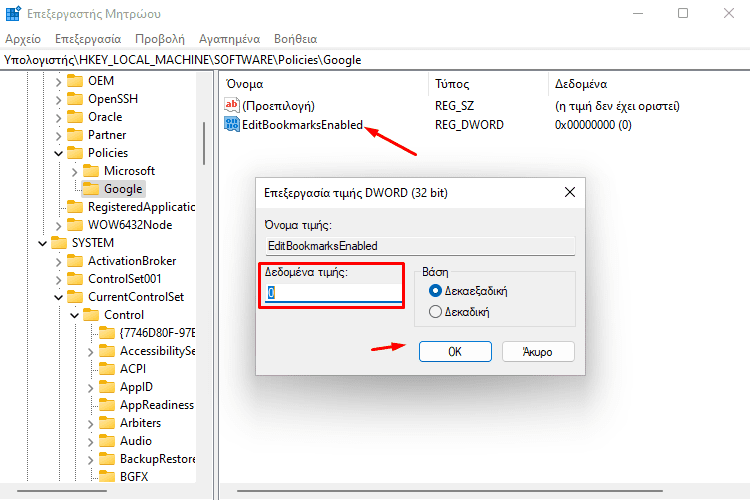Click the tree pane vertical scrollbar thumb
Viewport: 750px width, 500px height.
click(204, 144)
